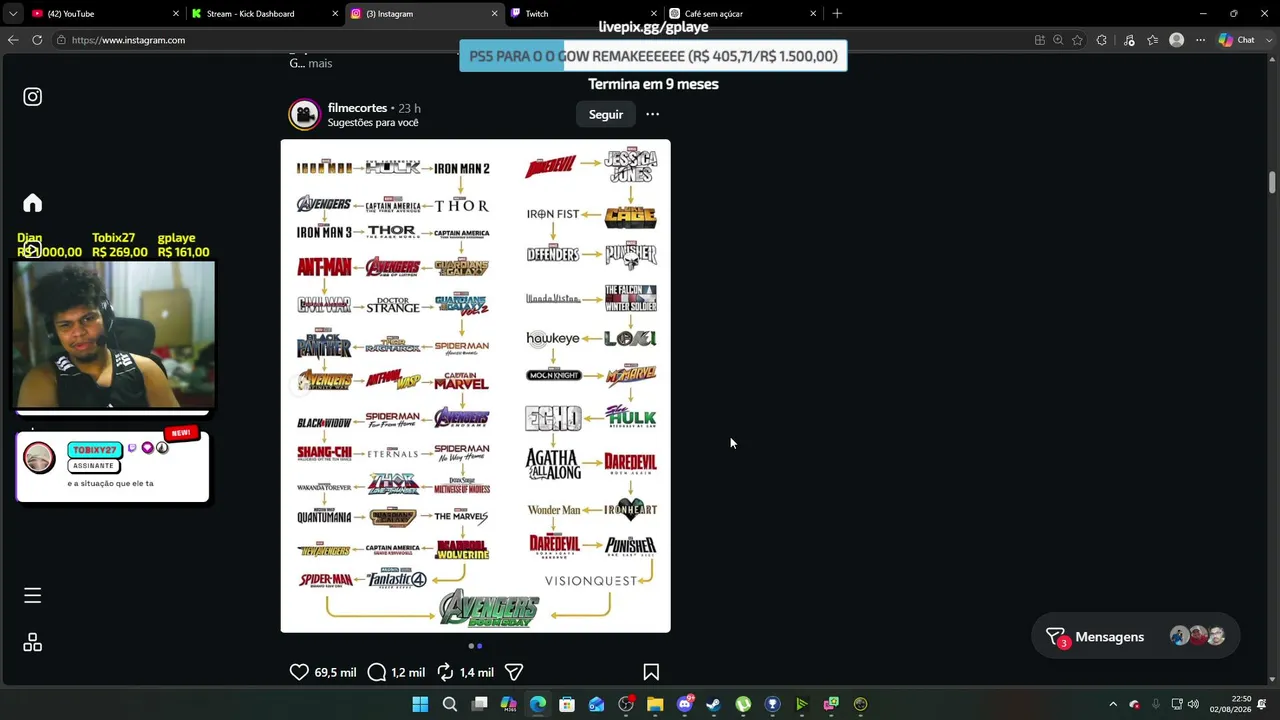1280x720 pixels.
Task: Open Windows taskbar search
Action: 450,704
